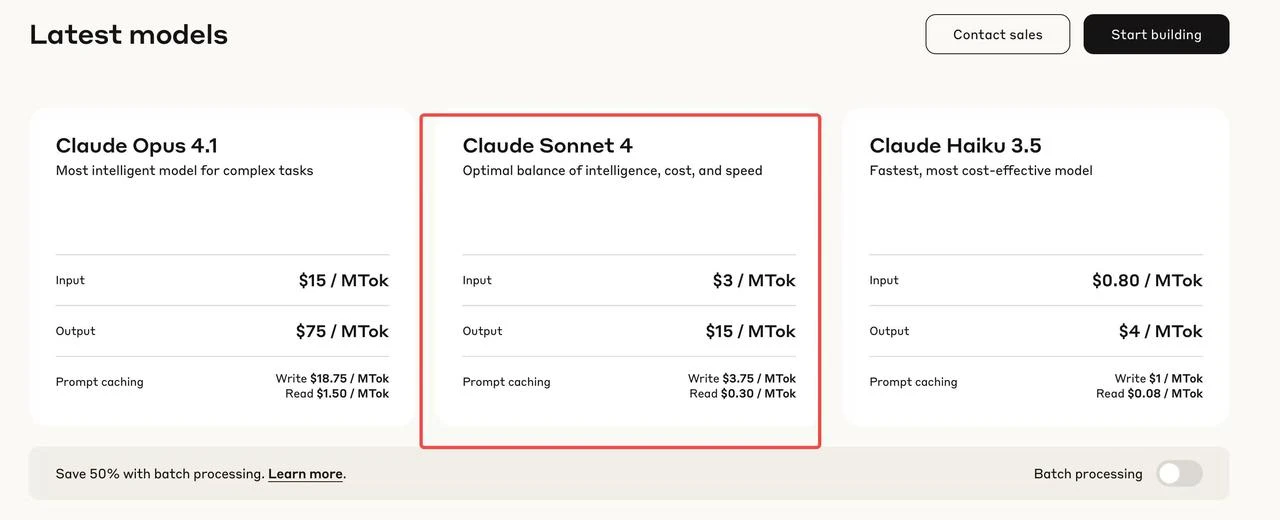Click Haiku 3.5 output price $4 / MTok

1160,331
